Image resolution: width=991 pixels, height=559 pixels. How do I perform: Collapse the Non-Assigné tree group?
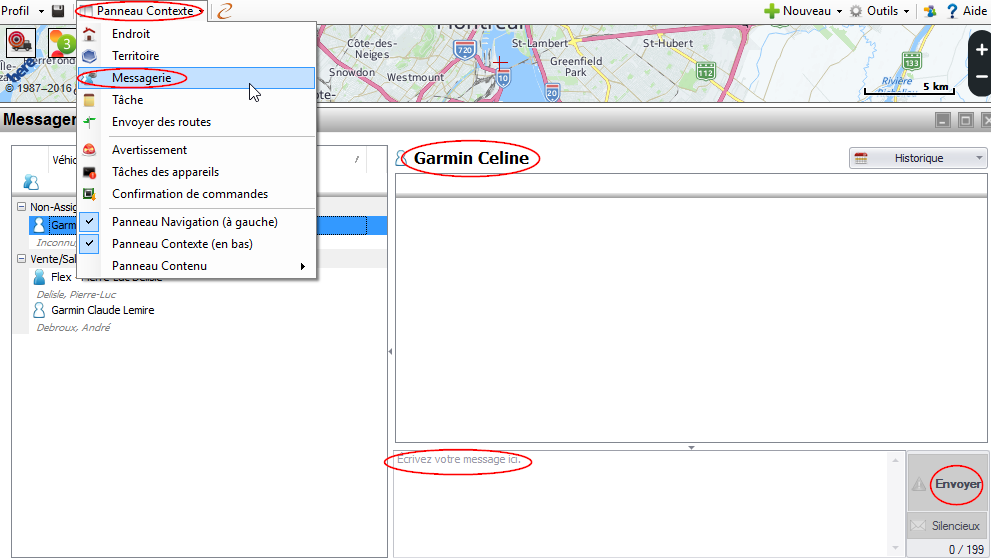click(x=22, y=207)
